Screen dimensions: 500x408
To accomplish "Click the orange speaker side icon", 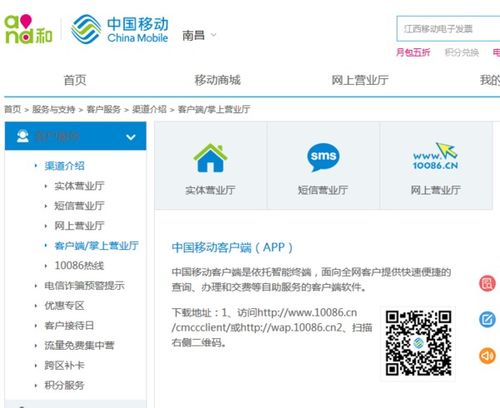I will (487, 355).
